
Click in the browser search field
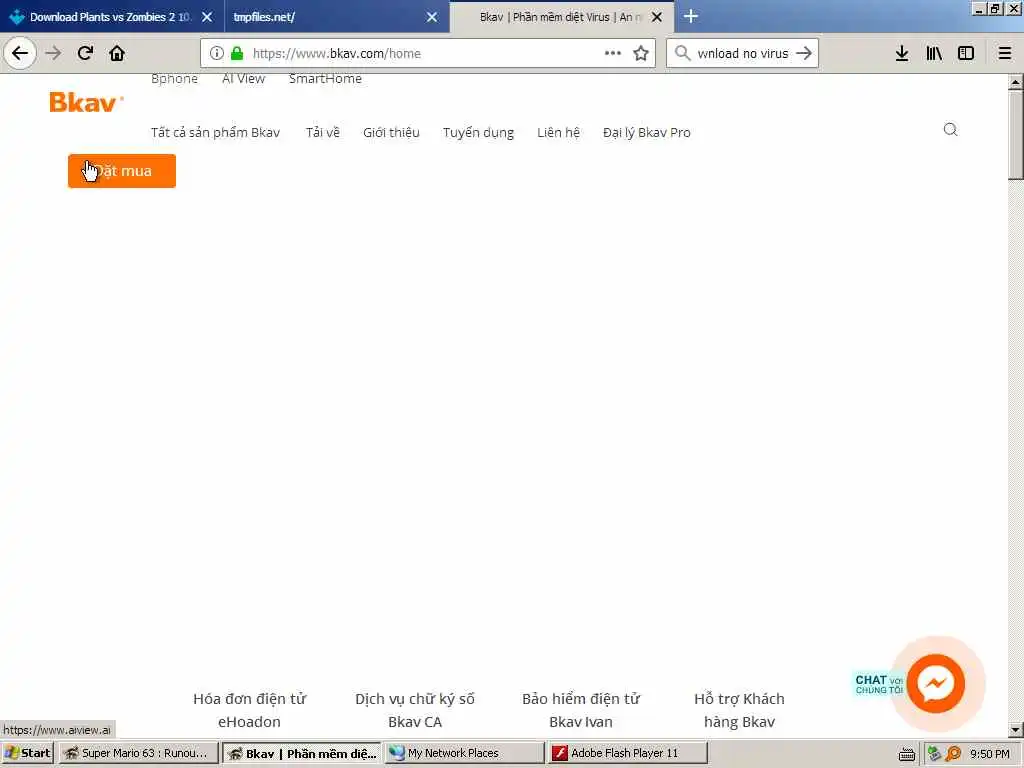743,53
